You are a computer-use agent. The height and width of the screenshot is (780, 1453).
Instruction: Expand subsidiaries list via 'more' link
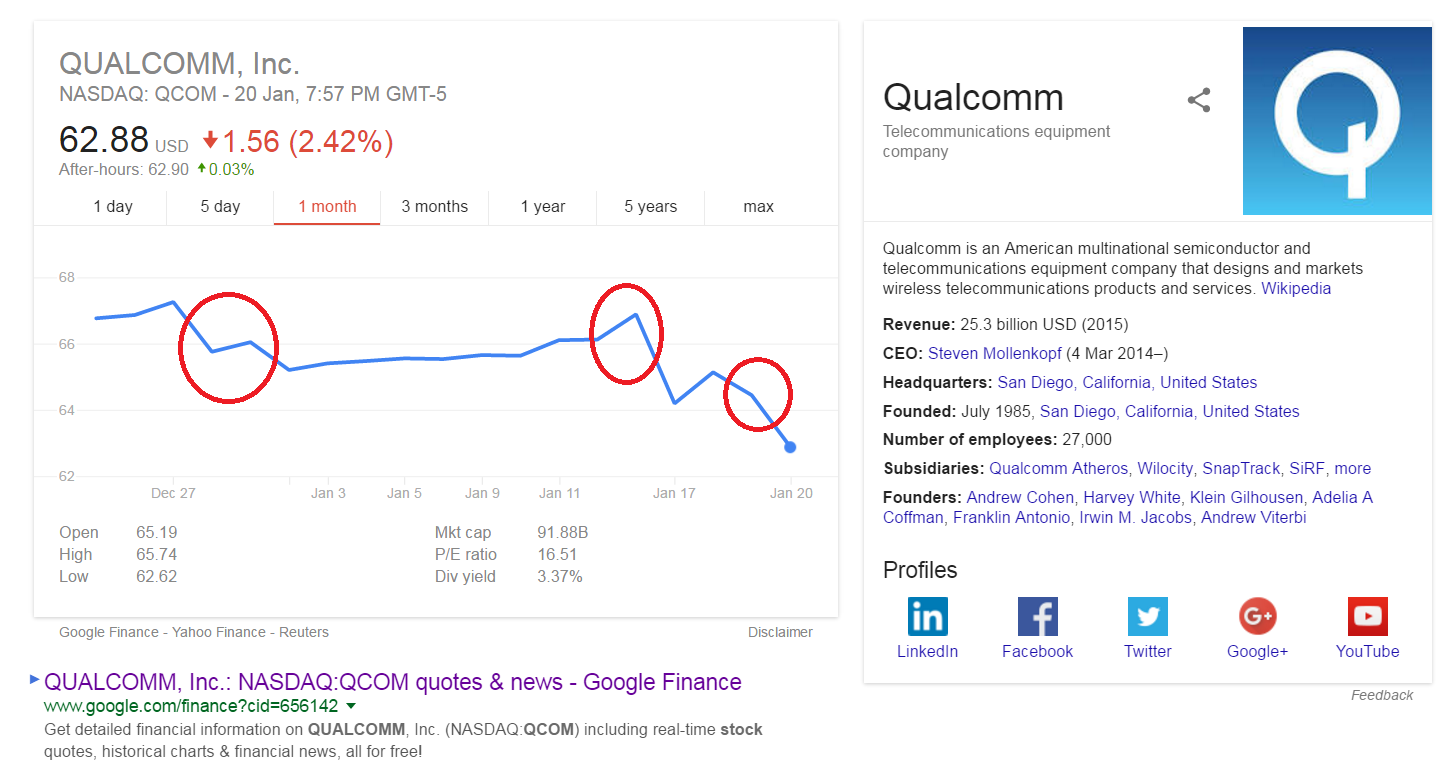point(1352,468)
